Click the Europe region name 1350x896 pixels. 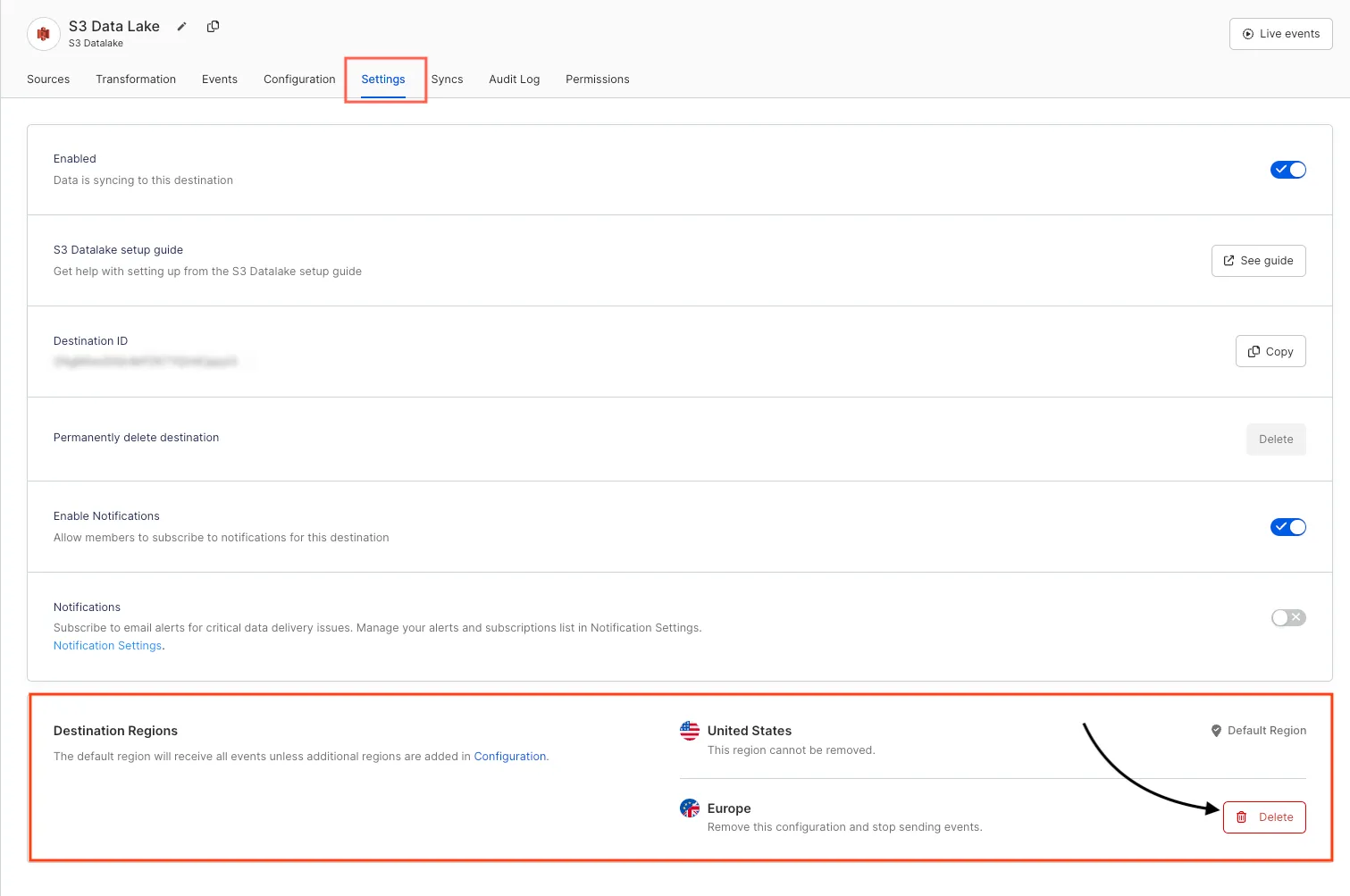729,808
